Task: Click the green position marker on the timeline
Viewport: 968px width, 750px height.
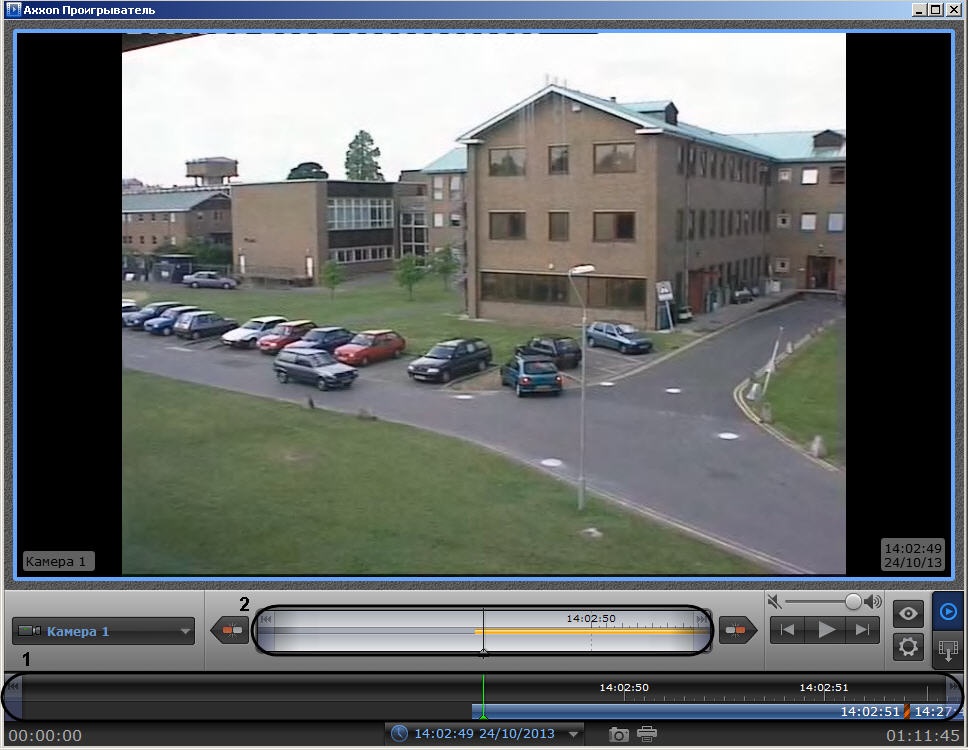Action: tap(483, 697)
